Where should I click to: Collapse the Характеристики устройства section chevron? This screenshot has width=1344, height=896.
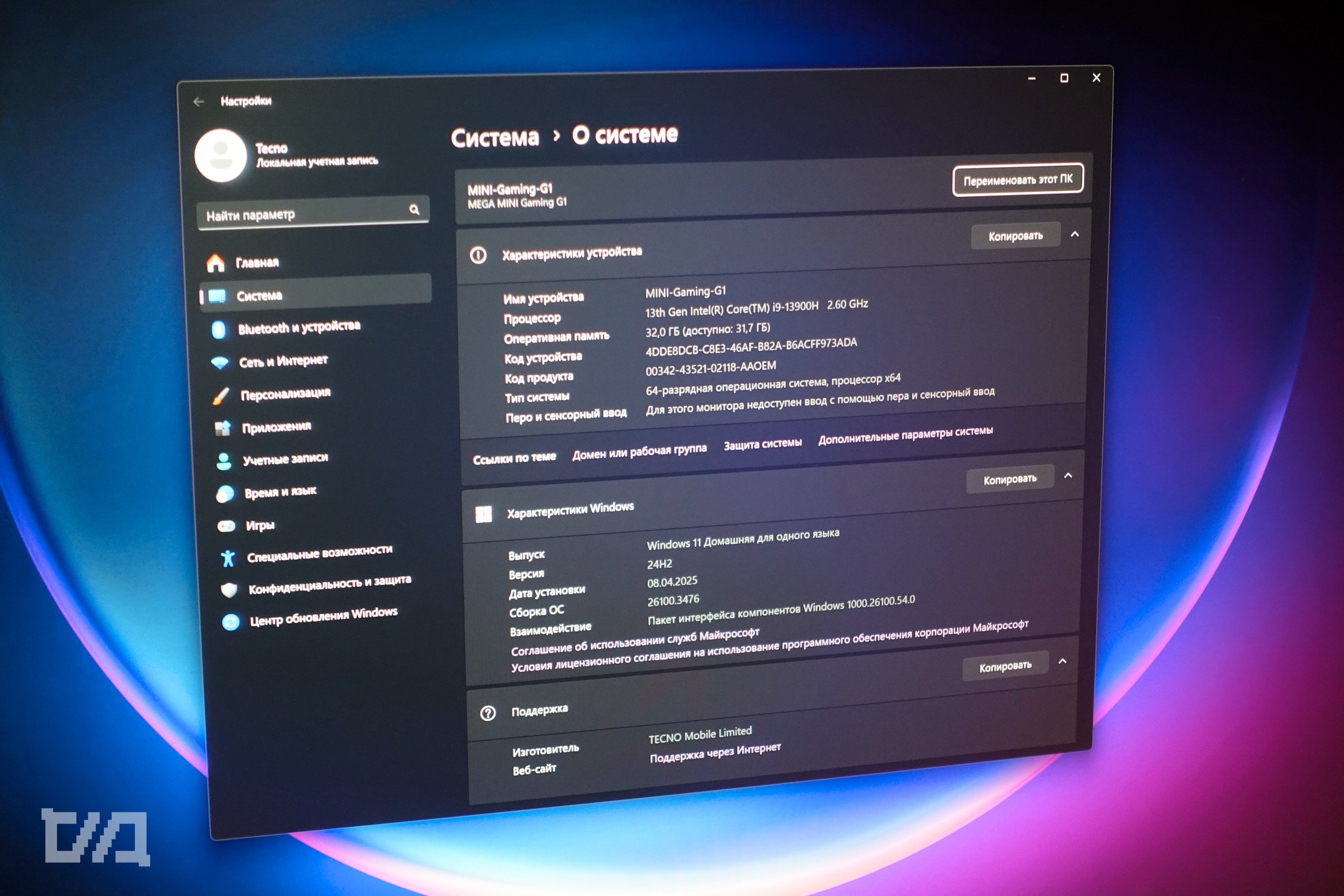[1075, 234]
